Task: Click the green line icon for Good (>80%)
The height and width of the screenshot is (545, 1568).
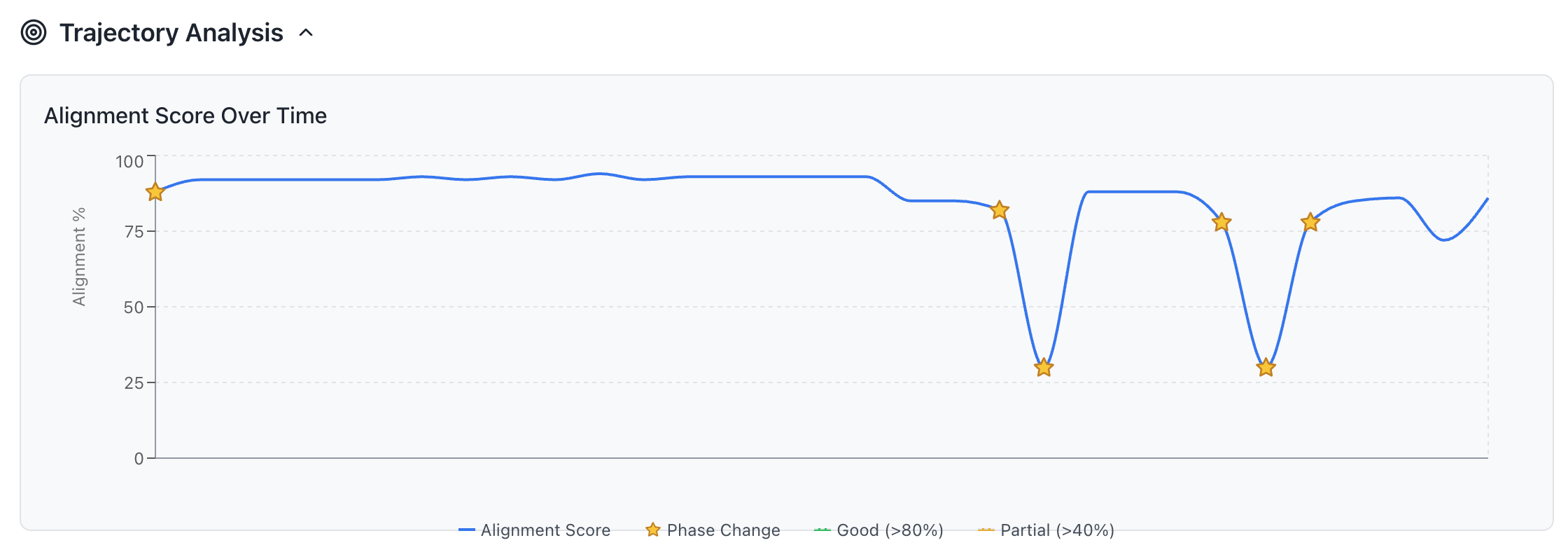Action: pos(823,530)
